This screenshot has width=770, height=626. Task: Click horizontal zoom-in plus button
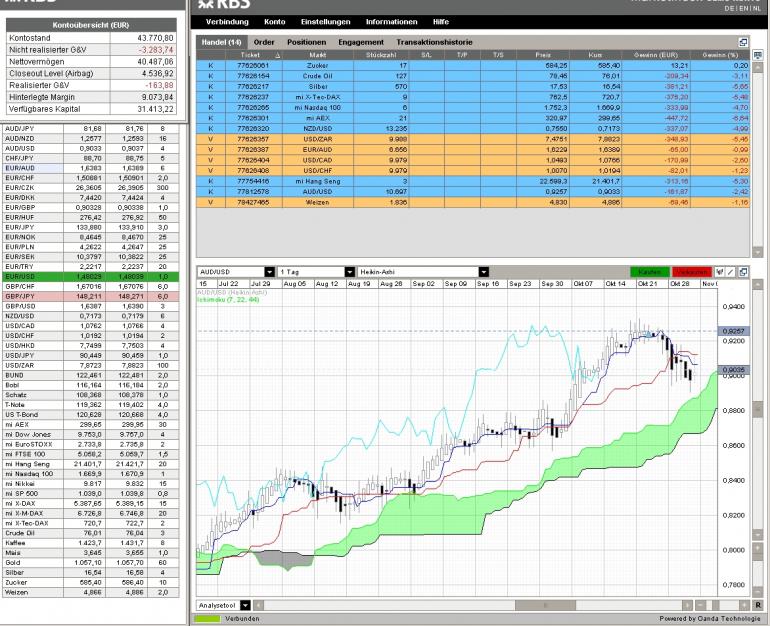[744, 605]
